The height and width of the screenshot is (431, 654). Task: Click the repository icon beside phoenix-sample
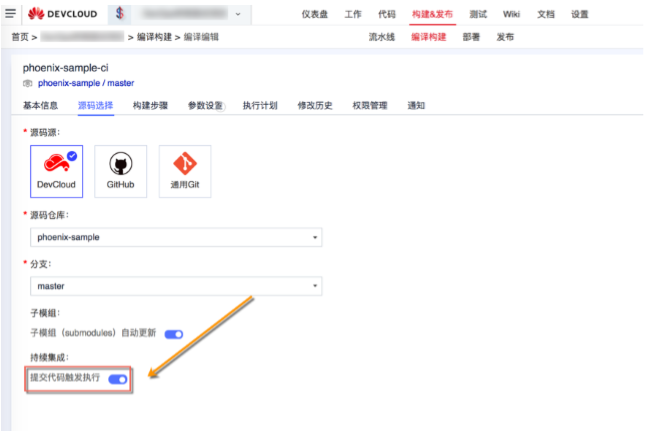[28, 83]
